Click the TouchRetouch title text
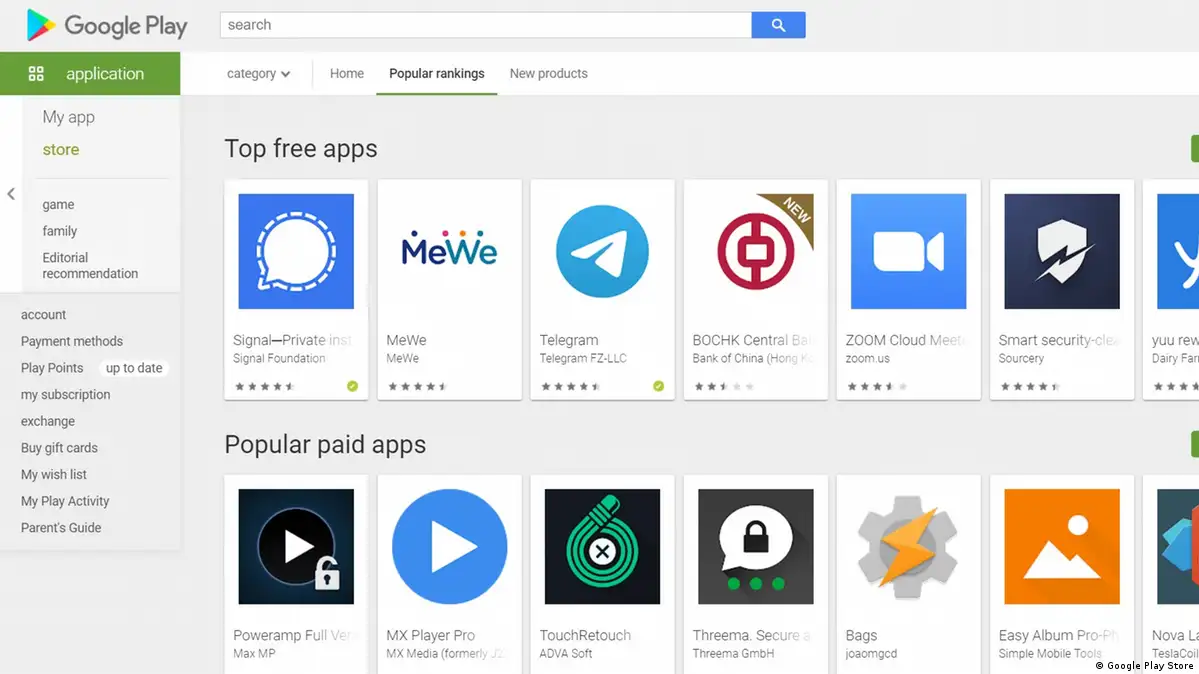Image resolution: width=1199 pixels, height=674 pixels. (x=585, y=635)
